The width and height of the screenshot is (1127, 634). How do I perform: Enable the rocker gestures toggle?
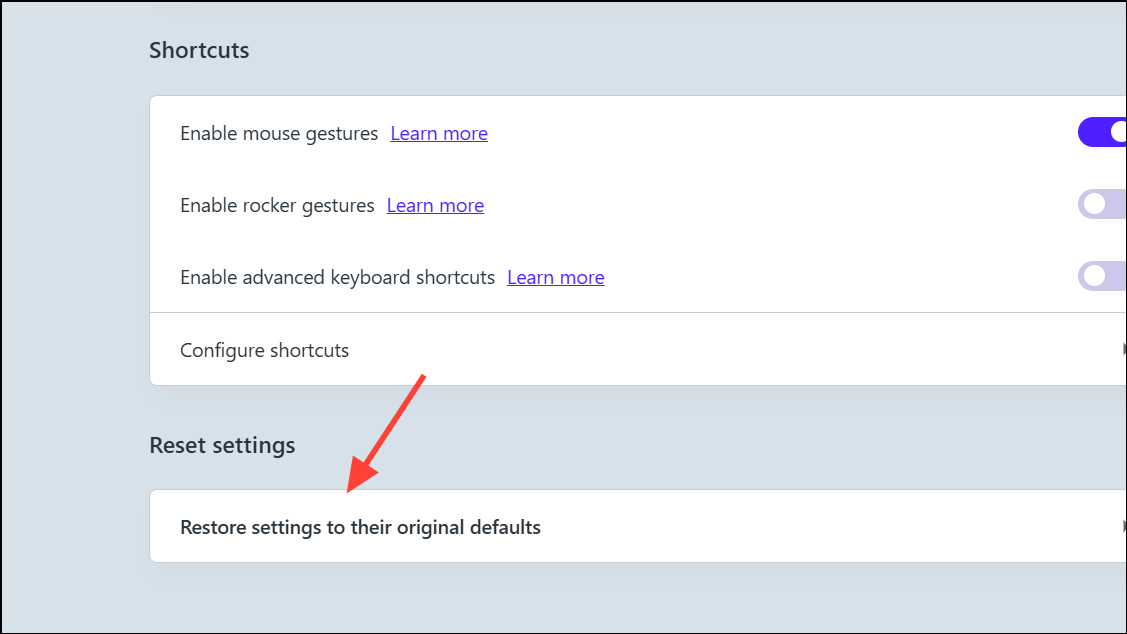[x=1103, y=204]
